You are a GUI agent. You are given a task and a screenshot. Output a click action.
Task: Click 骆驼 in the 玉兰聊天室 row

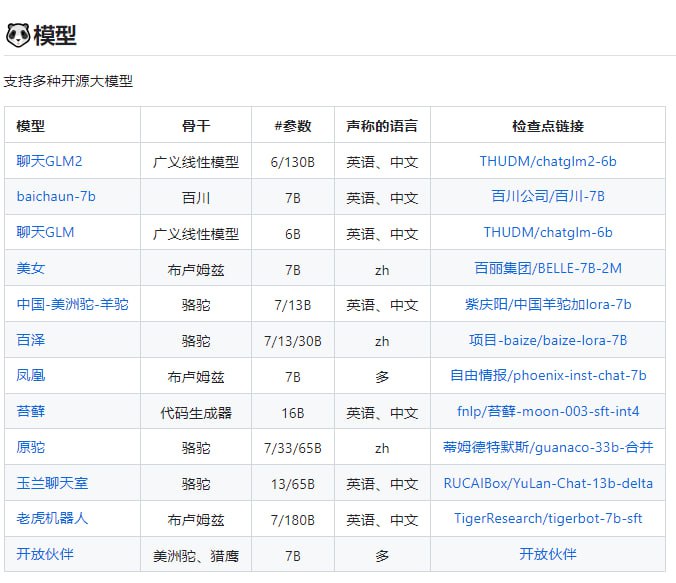click(x=196, y=484)
